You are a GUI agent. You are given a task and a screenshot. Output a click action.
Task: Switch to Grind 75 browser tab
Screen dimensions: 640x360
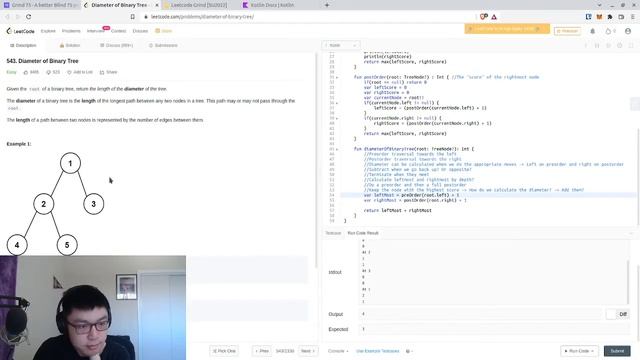(40, 5)
